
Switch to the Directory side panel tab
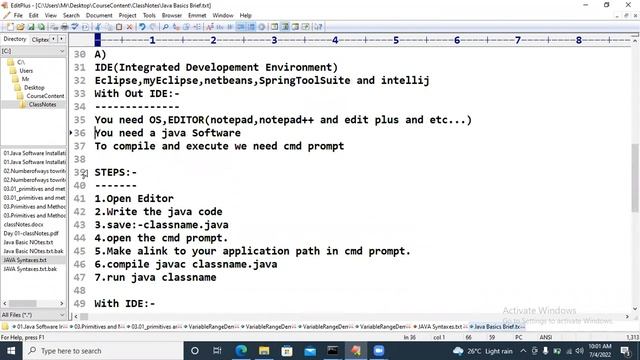point(15,39)
